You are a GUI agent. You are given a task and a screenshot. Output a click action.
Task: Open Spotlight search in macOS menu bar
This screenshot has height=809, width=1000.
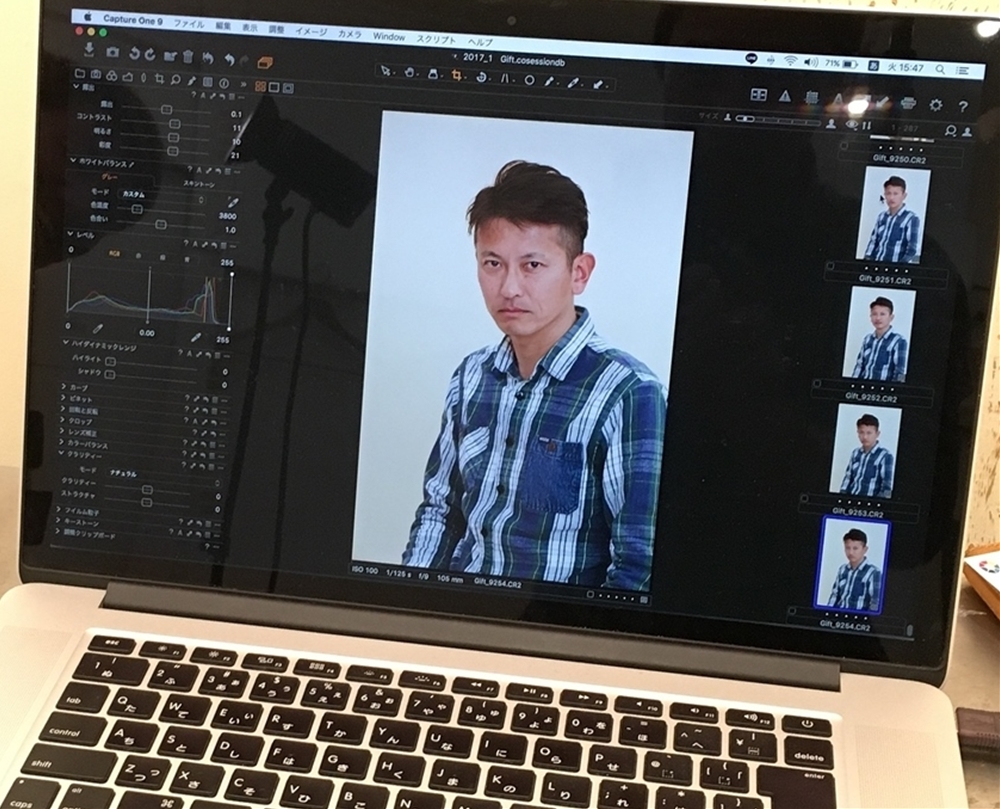[x=940, y=68]
